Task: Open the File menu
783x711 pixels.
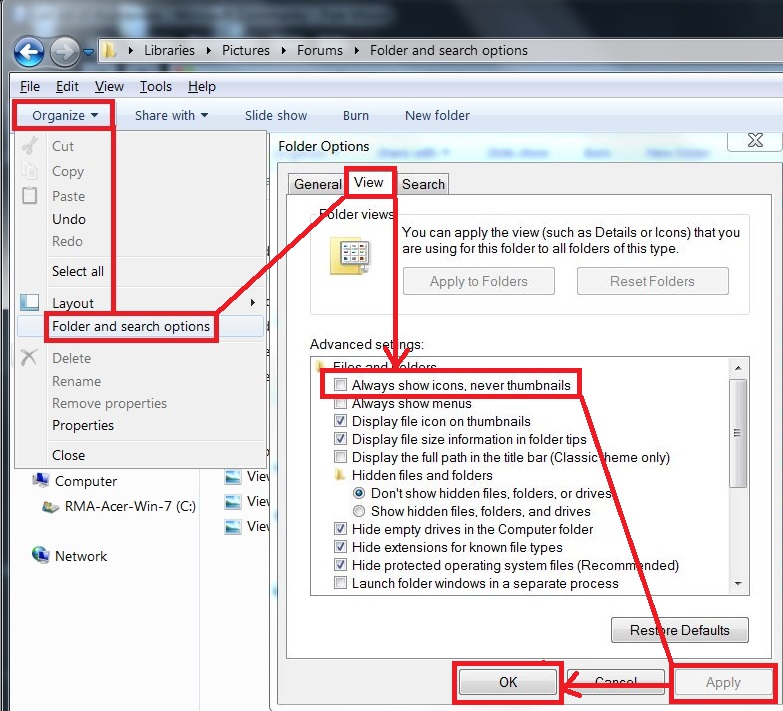Action: click(x=30, y=86)
